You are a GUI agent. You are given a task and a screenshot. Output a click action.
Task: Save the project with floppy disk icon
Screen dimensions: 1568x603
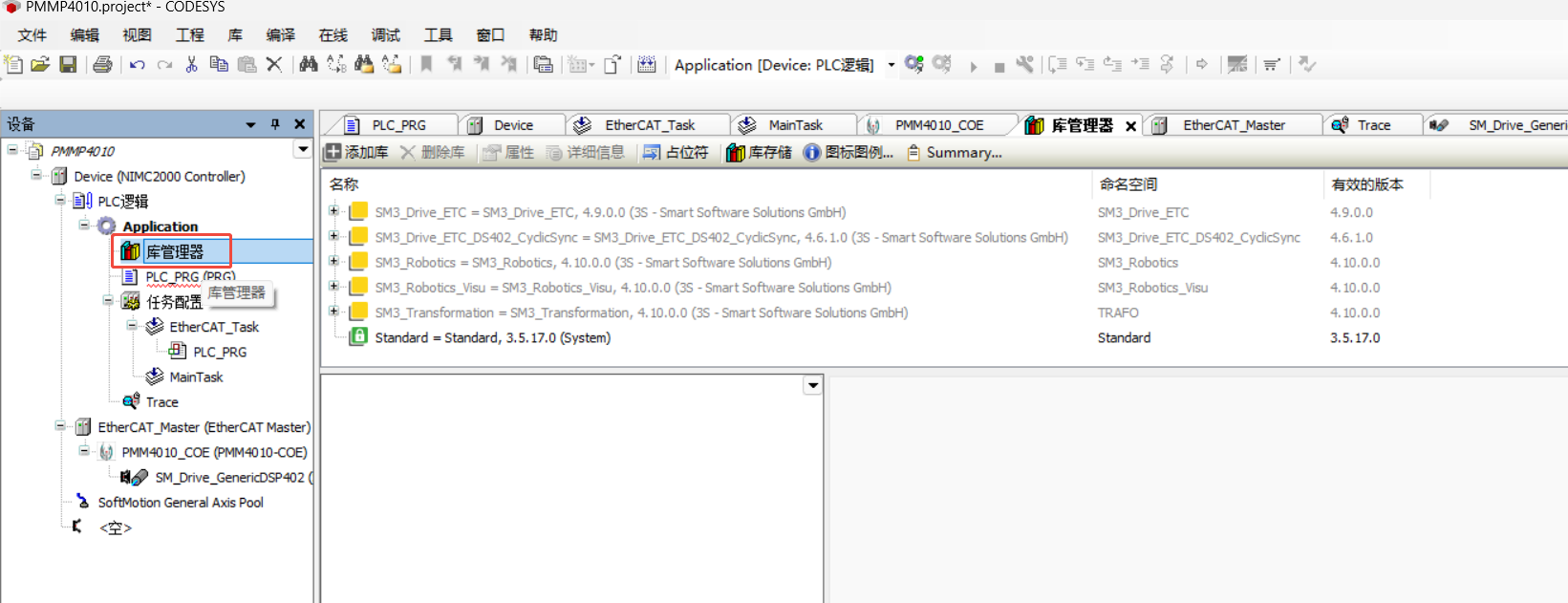tap(68, 64)
